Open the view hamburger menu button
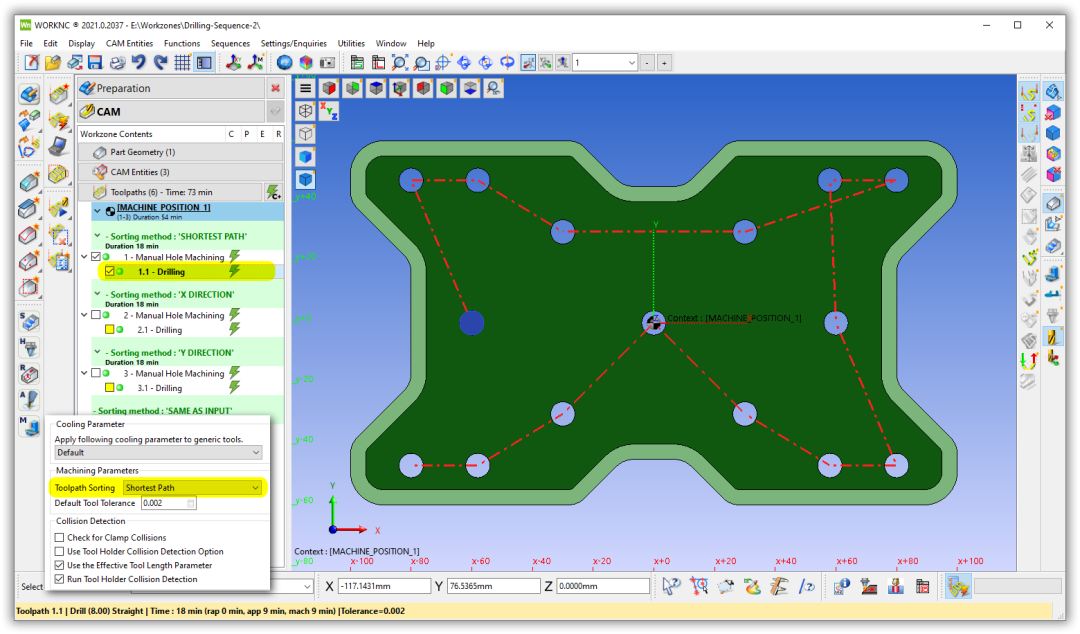 coord(306,88)
